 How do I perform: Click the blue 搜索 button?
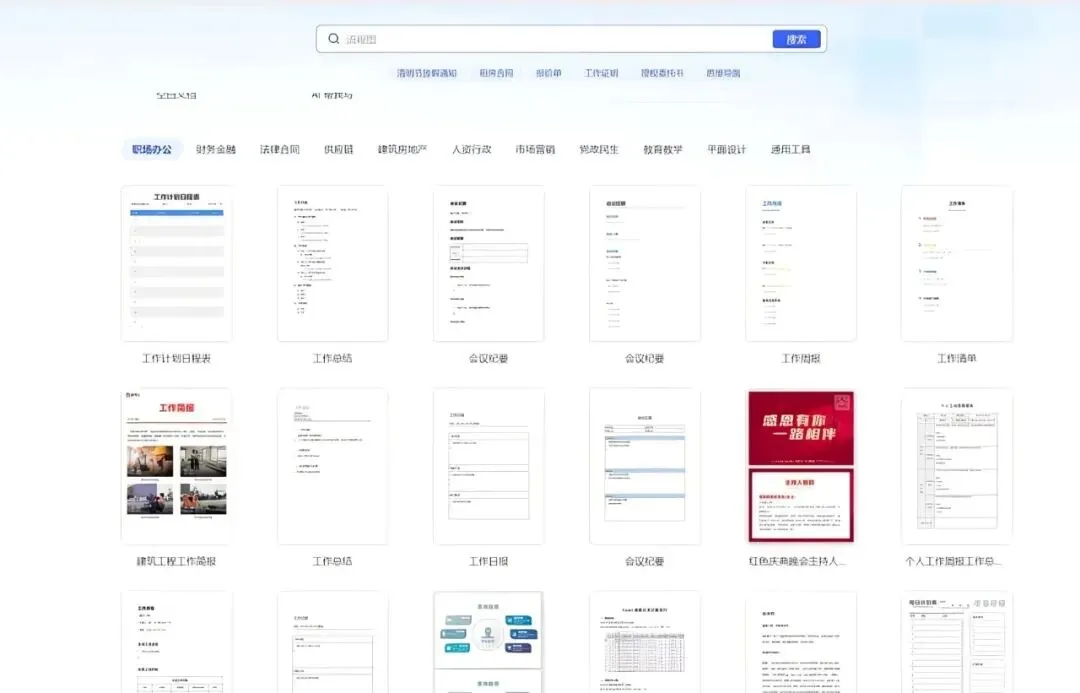click(x=796, y=39)
